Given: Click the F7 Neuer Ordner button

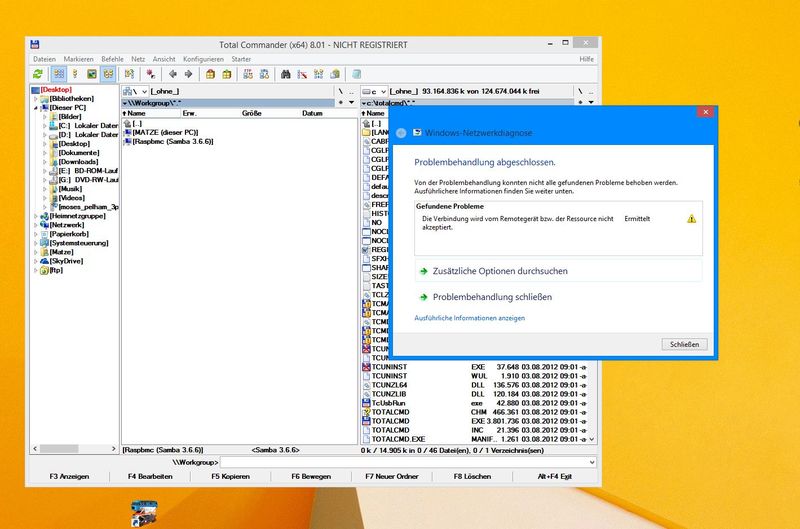Looking at the screenshot, I should point(392,476).
